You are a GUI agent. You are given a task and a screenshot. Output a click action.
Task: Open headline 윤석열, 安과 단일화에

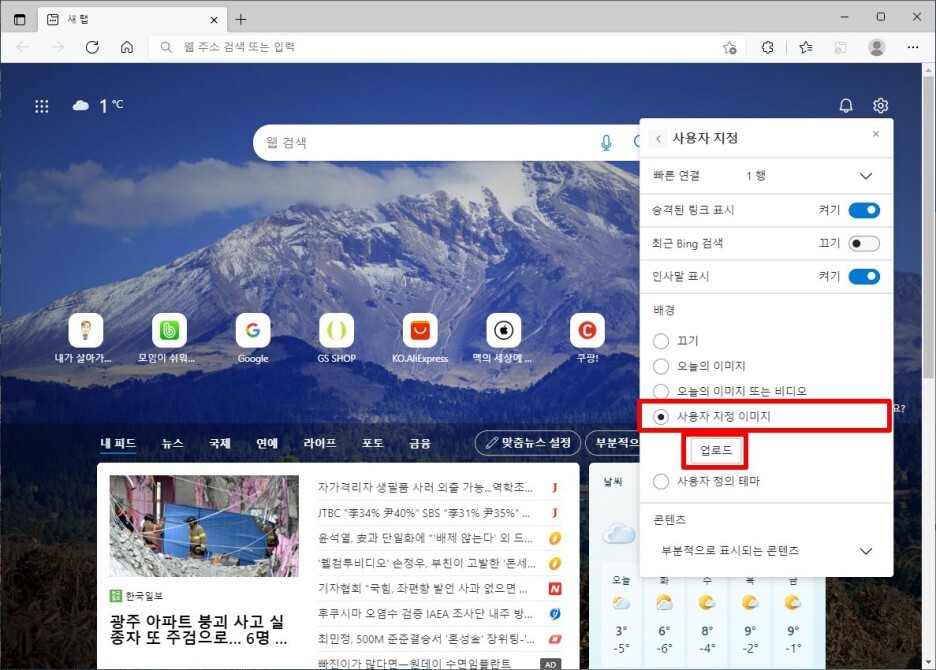point(425,538)
